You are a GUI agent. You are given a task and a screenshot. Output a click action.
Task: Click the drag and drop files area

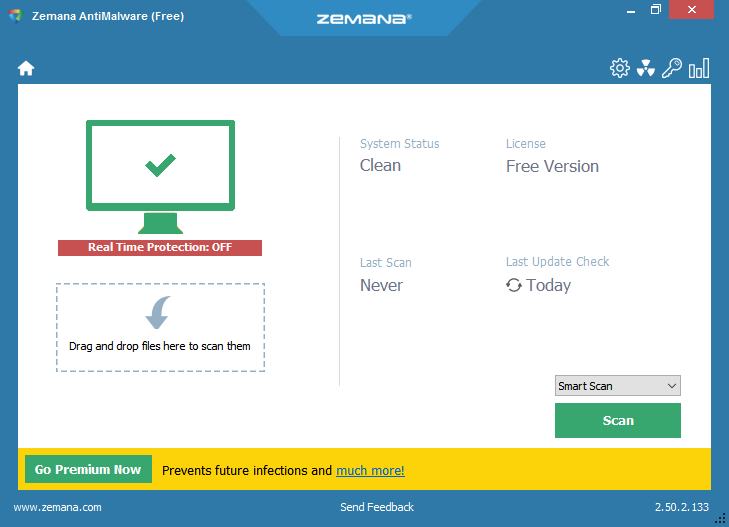160,327
